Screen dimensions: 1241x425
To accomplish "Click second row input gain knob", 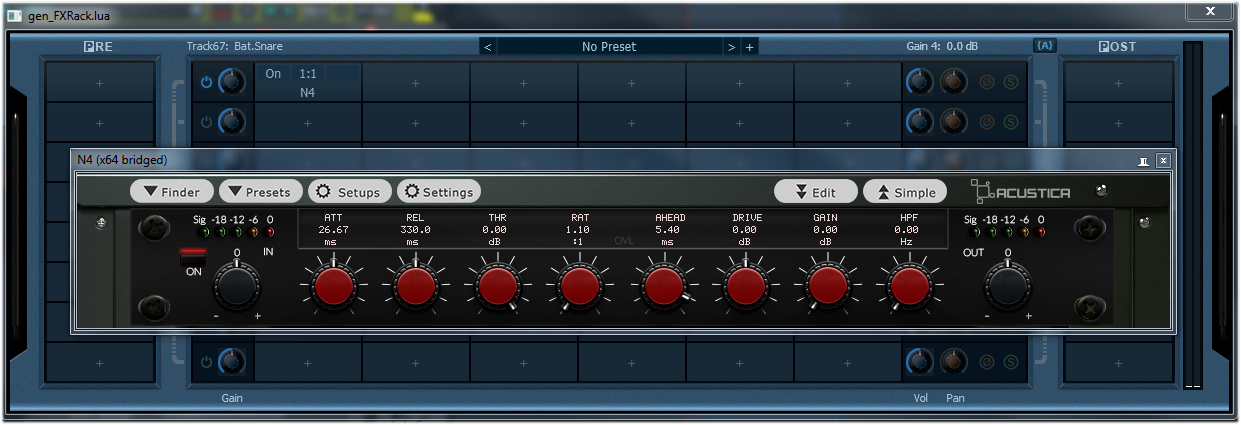I will tap(232, 122).
